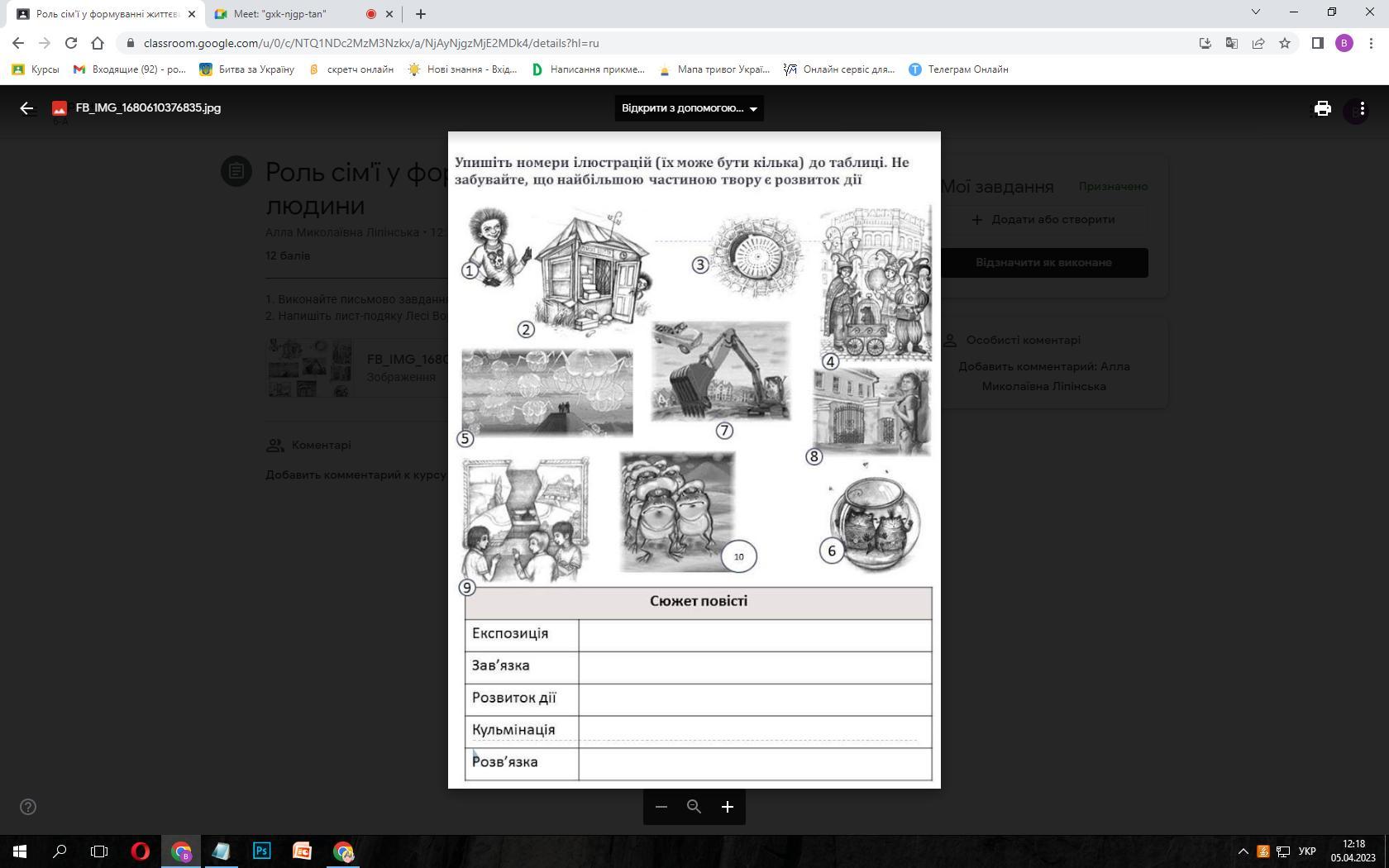
Task: Open browser Home page
Action: [x=98, y=43]
